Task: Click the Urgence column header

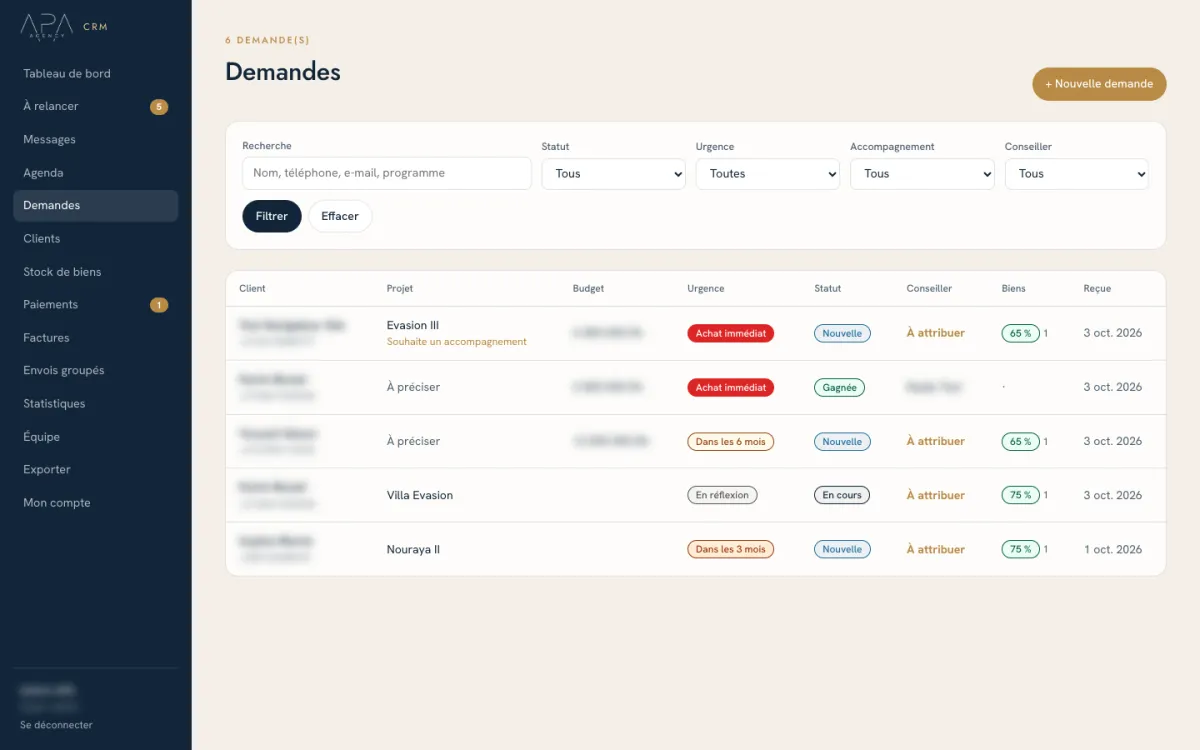Action: coord(706,288)
